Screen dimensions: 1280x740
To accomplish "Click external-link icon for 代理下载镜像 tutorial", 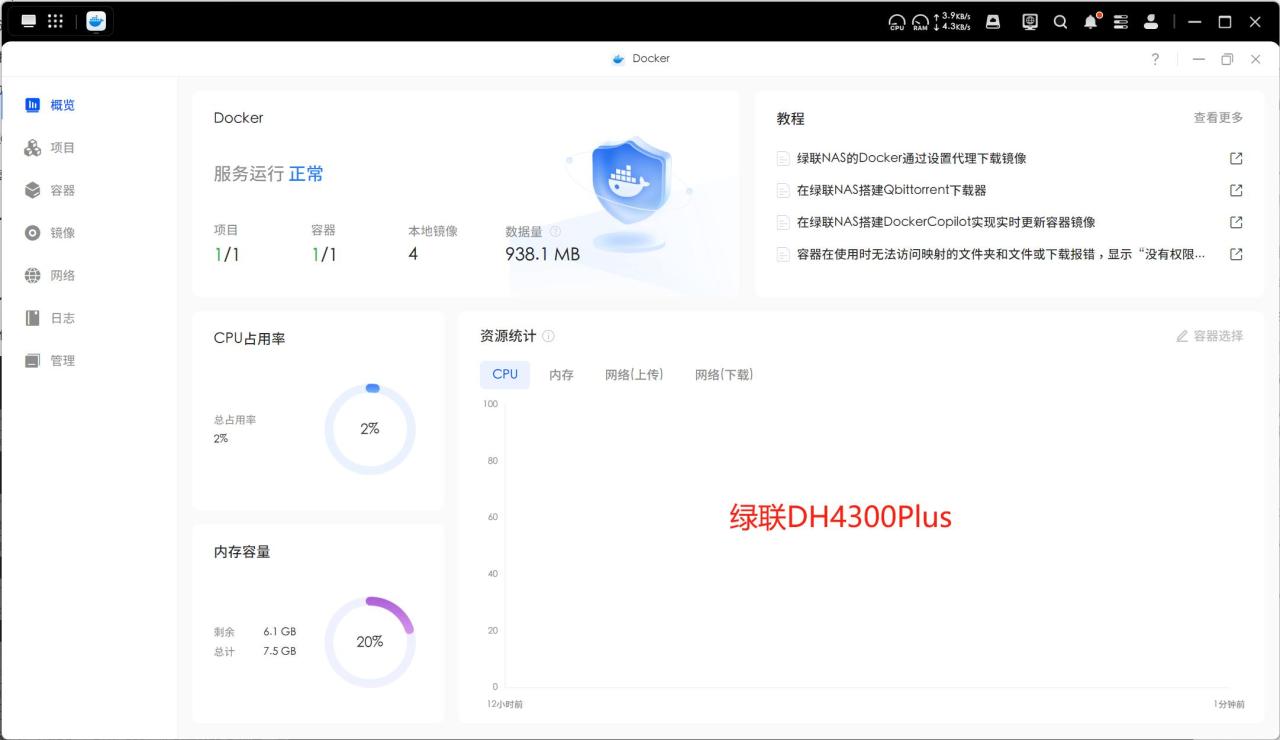I will pyautogui.click(x=1236, y=158).
